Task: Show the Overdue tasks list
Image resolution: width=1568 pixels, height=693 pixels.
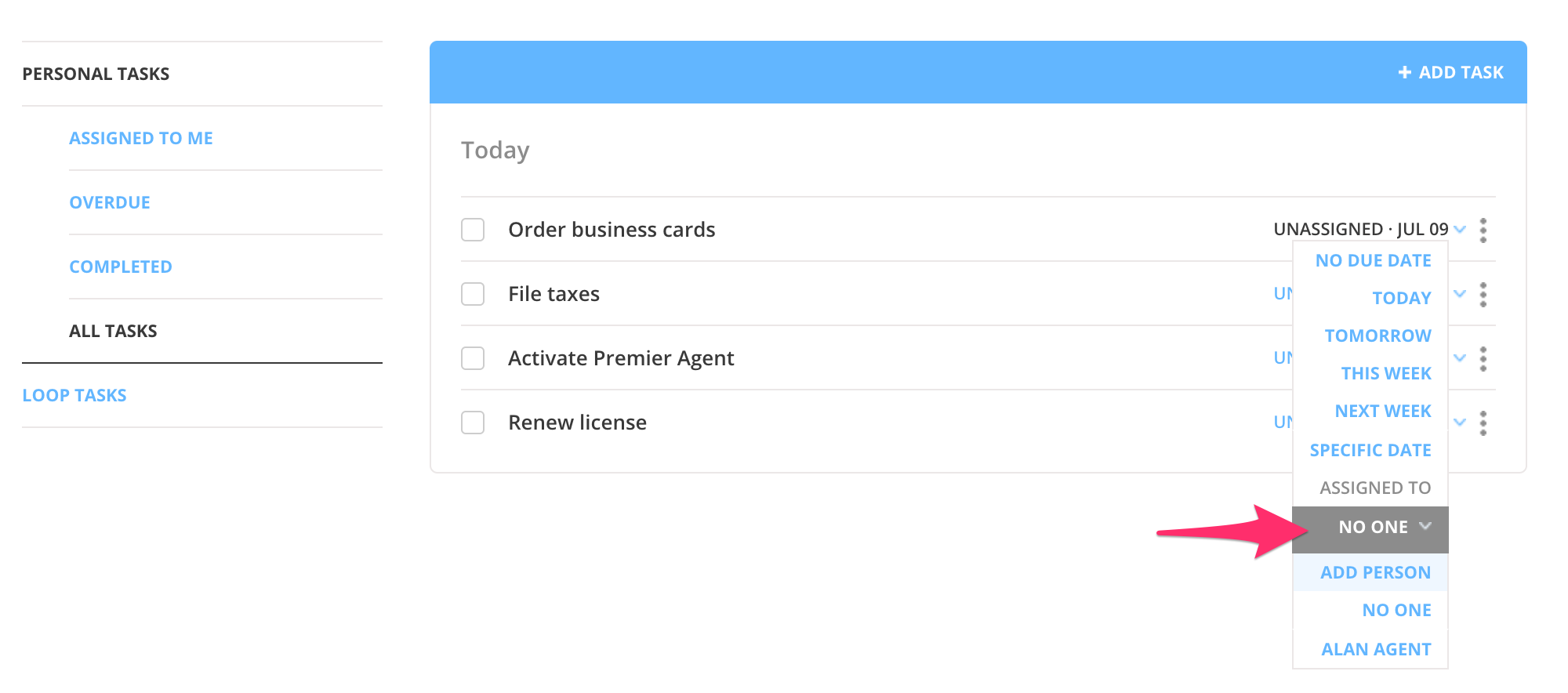Action: tap(110, 202)
